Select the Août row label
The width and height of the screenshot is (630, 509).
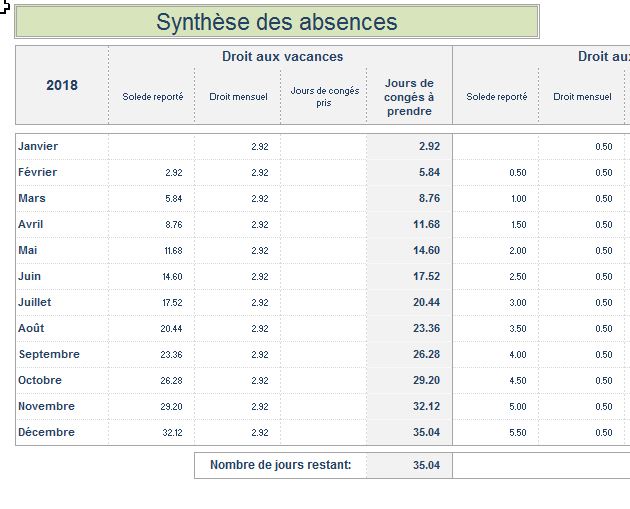31,328
